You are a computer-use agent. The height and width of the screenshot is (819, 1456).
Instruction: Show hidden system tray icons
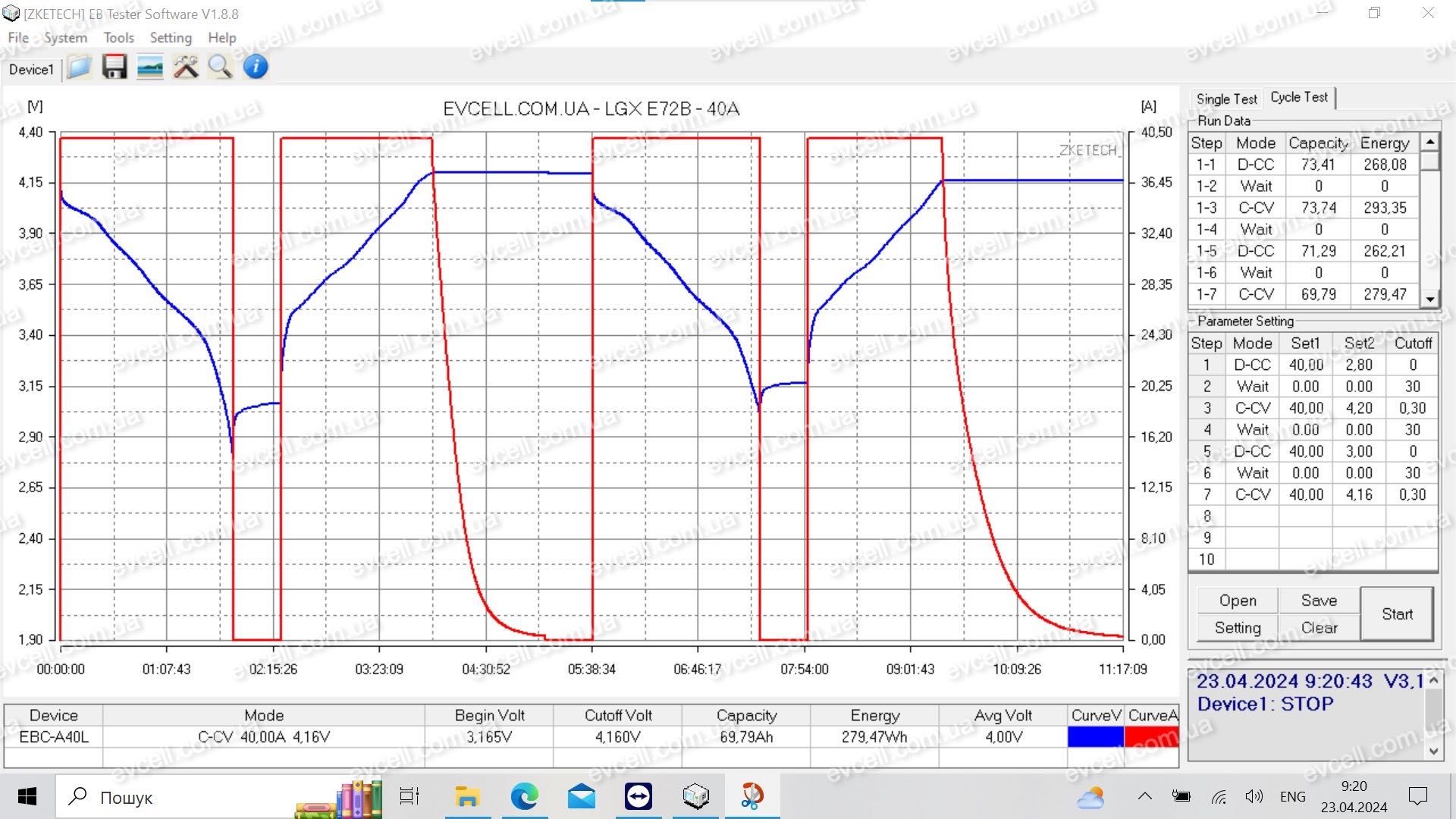coord(1145,796)
